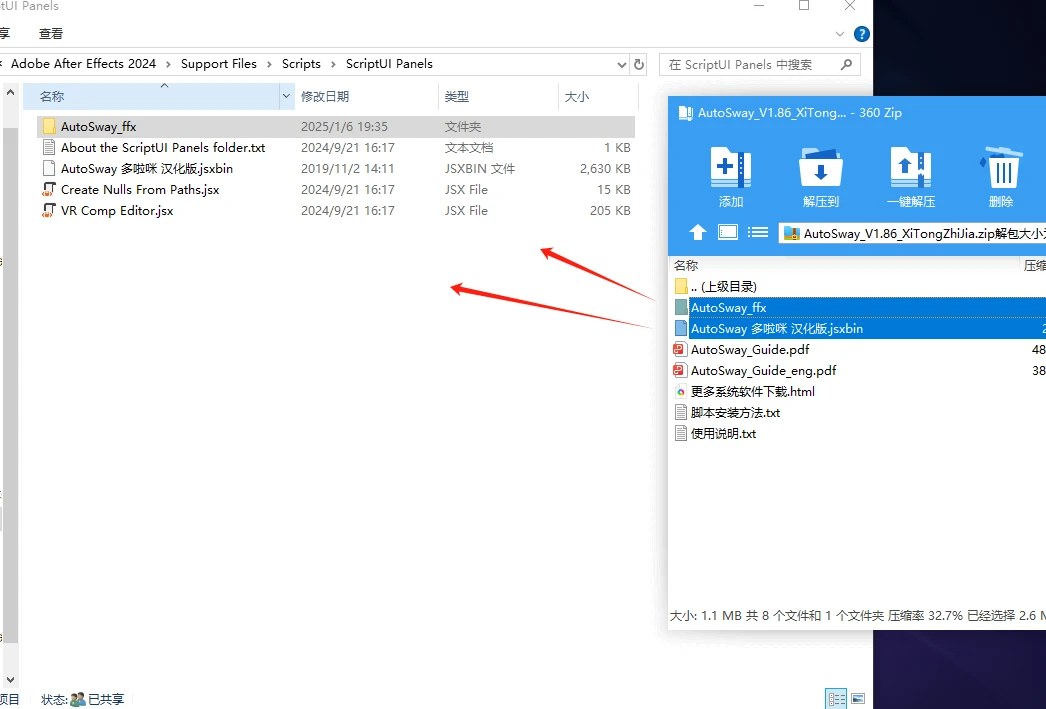Click the JSXBIN 文件 type cell
The width and height of the screenshot is (1046, 709).
(x=480, y=169)
